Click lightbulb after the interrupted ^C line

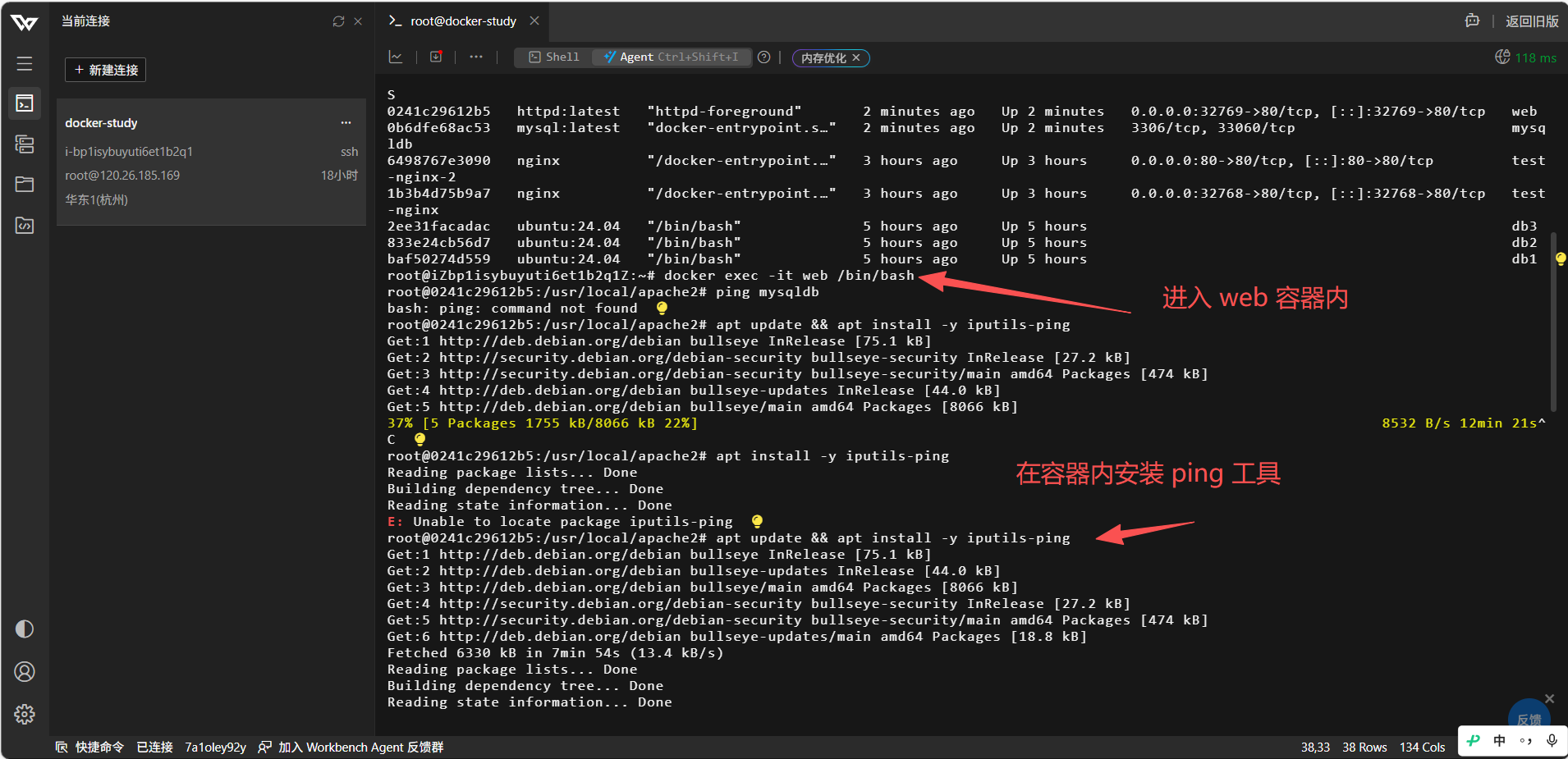coord(420,439)
